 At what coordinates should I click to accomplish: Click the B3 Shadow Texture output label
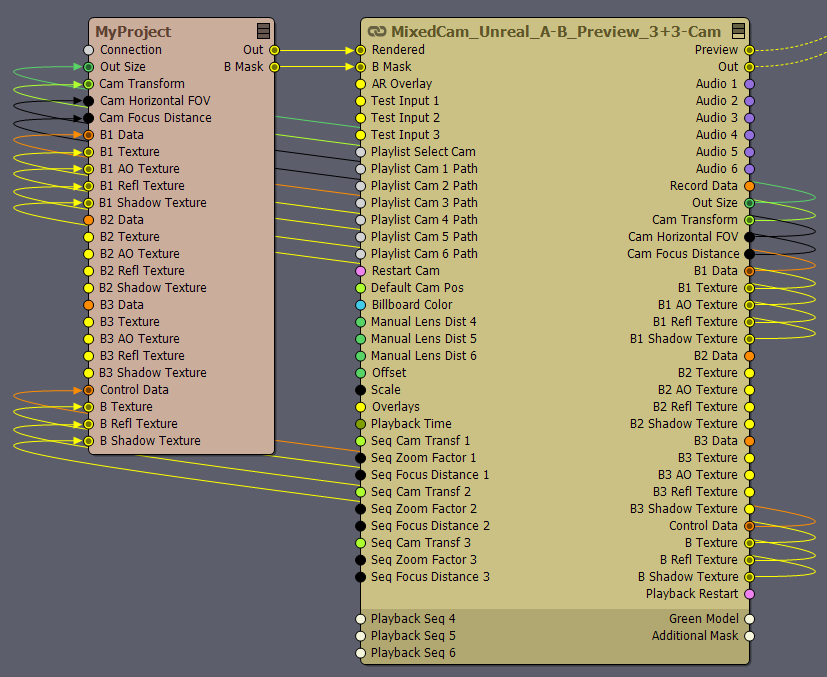pos(684,509)
